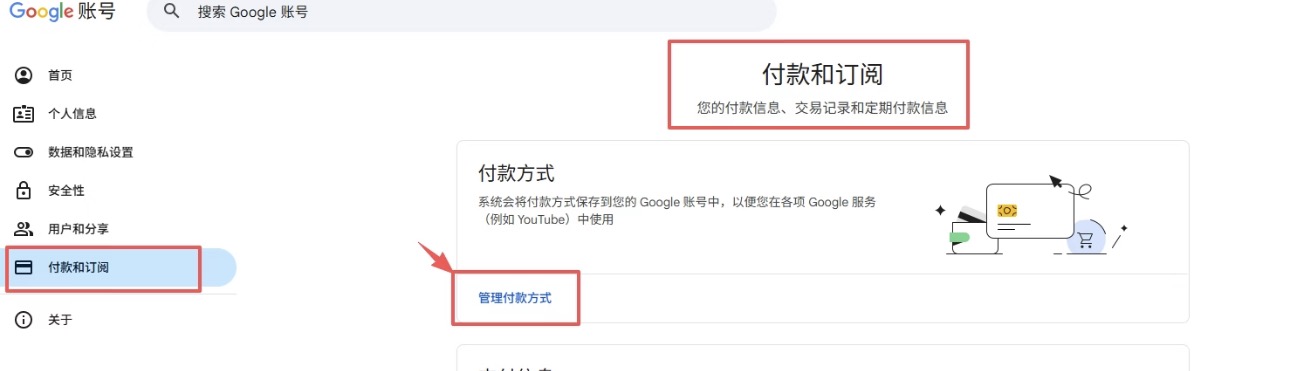
Task: Focus the 搜索 Google 账号 search field
Action: pyautogui.click(x=462, y=13)
